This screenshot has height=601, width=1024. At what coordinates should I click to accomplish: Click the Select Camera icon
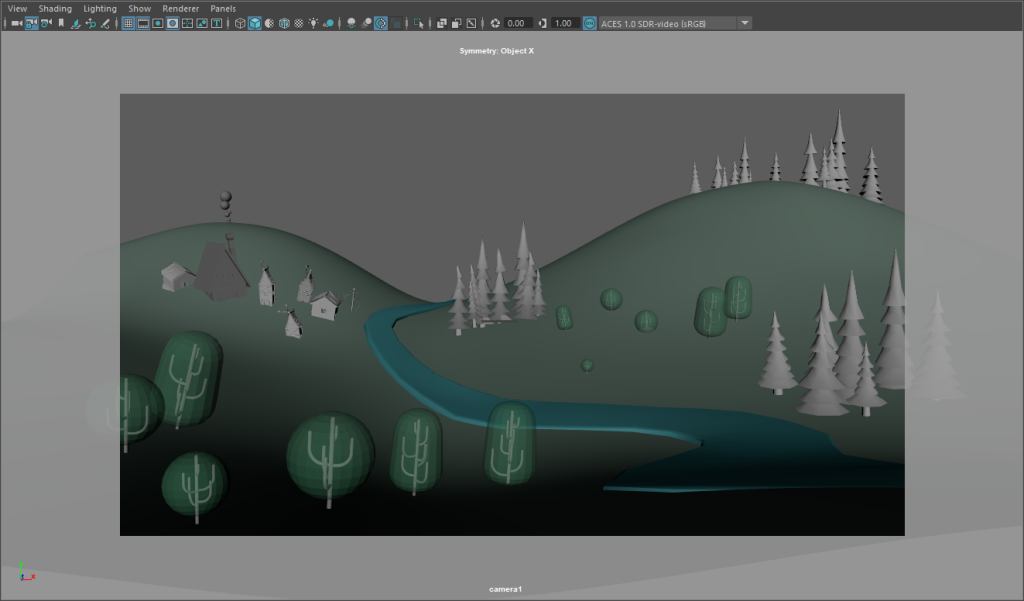[16, 24]
